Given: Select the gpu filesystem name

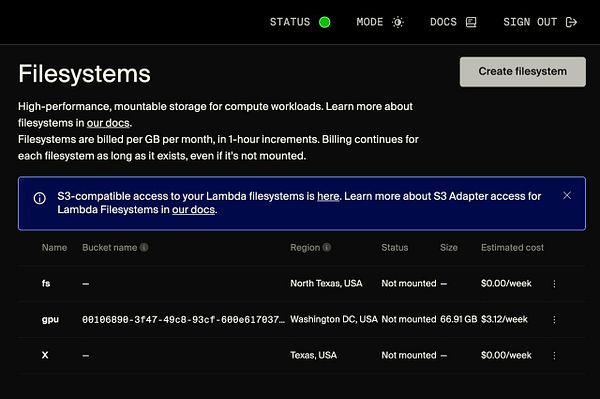Looking at the screenshot, I should point(50,319).
